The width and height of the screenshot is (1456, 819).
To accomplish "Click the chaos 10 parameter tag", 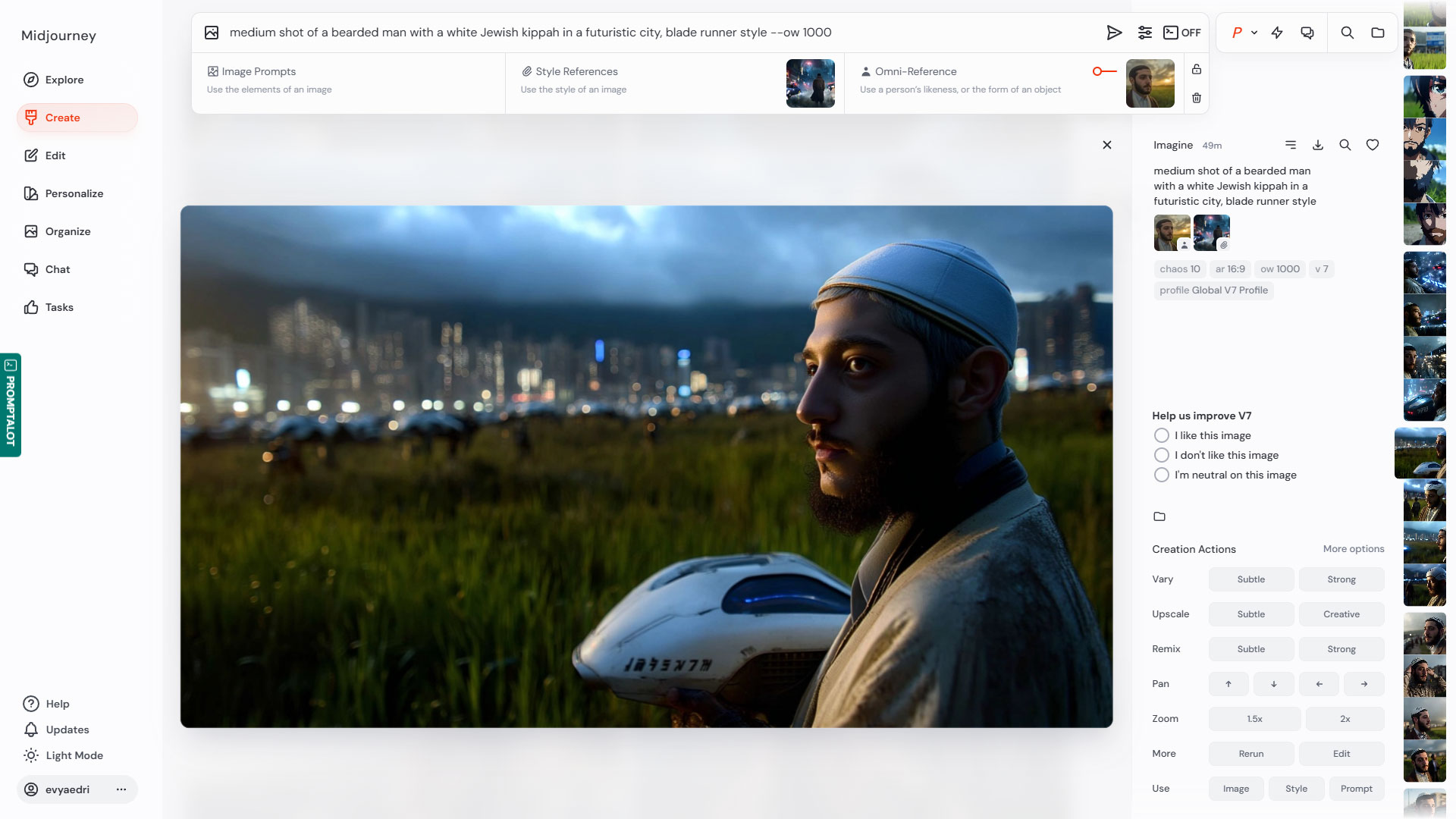I will (x=1179, y=269).
